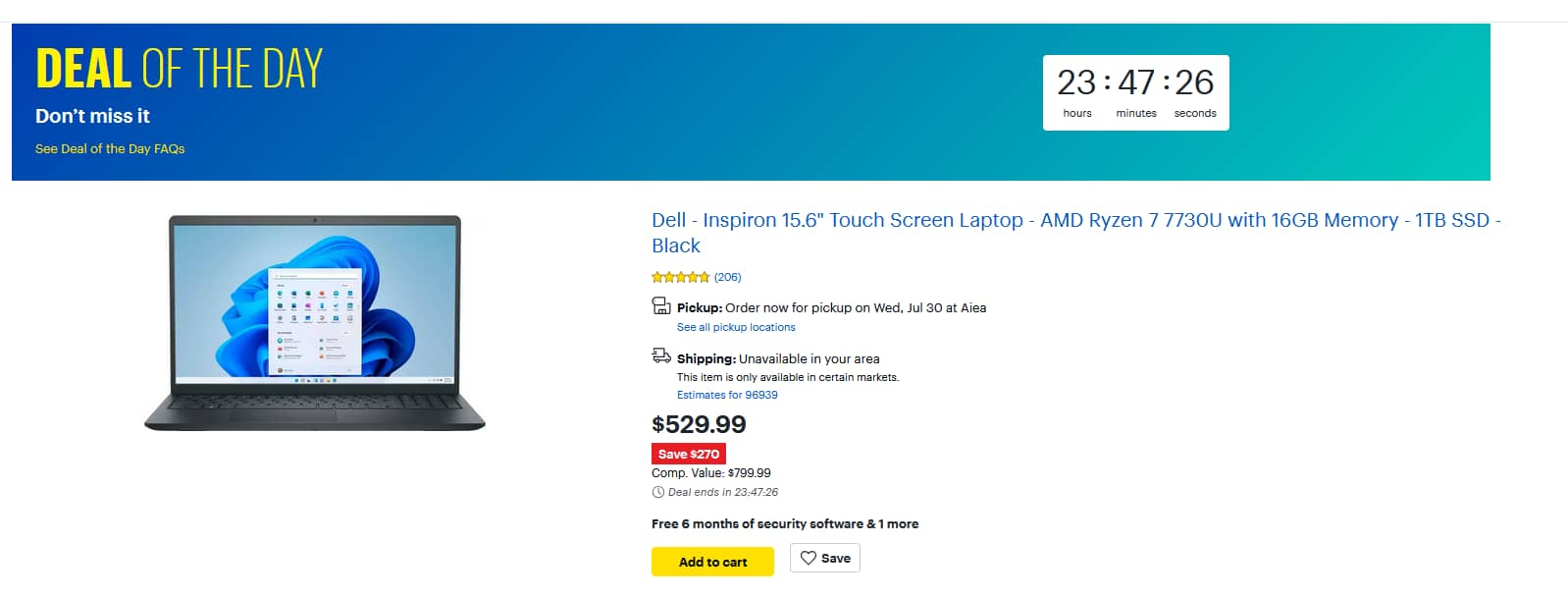Click the red Save $270 badge
The width and height of the screenshot is (1568, 598).
pos(689,454)
